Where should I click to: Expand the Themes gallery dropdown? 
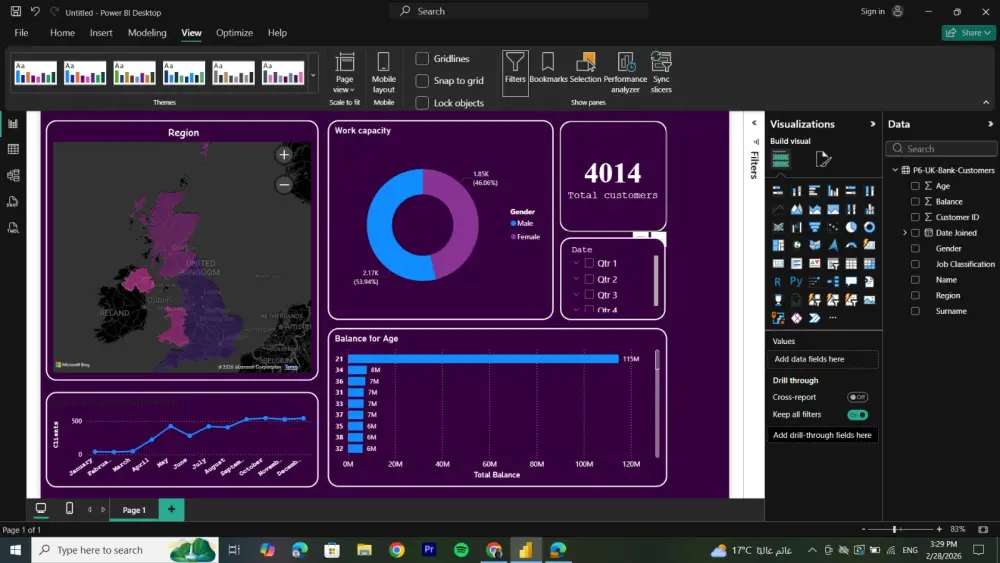(313, 75)
